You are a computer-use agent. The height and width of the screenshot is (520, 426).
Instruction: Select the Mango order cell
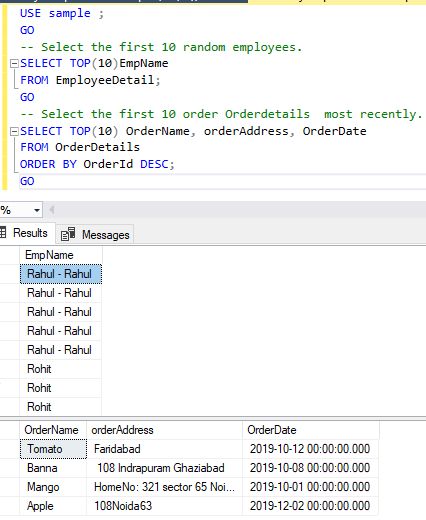53,487
